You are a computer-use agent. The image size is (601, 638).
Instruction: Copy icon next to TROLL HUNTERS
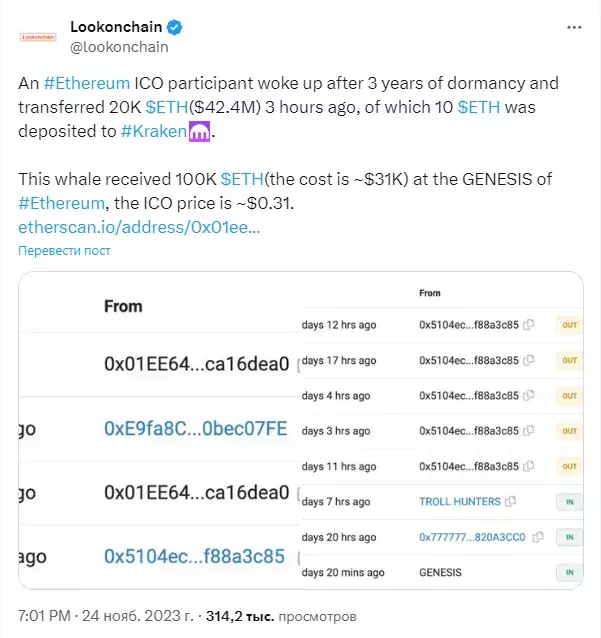[x=510, y=501]
